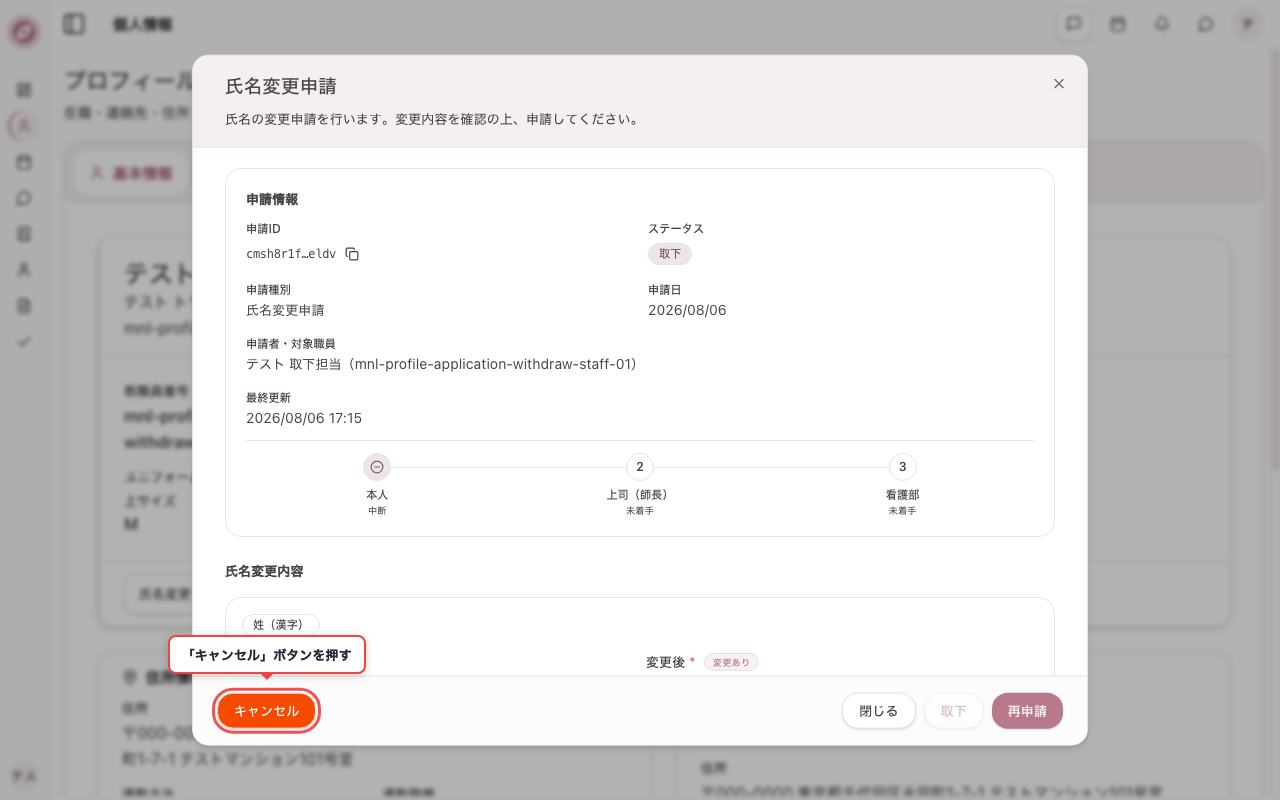The width and height of the screenshot is (1280, 800).
Task: Click the 申請日 value 2026/08/06
Action: (x=687, y=310)
